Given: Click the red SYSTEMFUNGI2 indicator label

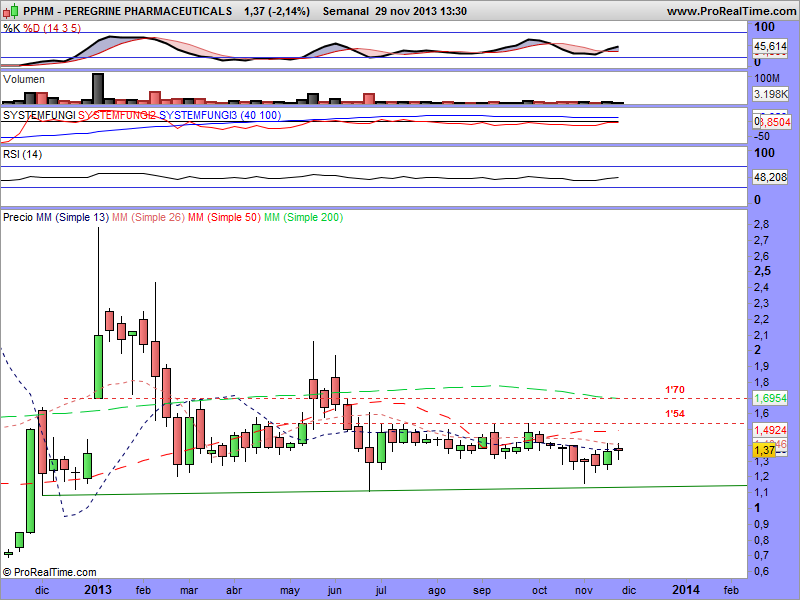Looking at the screenshot, I should [x=117, y=115].
